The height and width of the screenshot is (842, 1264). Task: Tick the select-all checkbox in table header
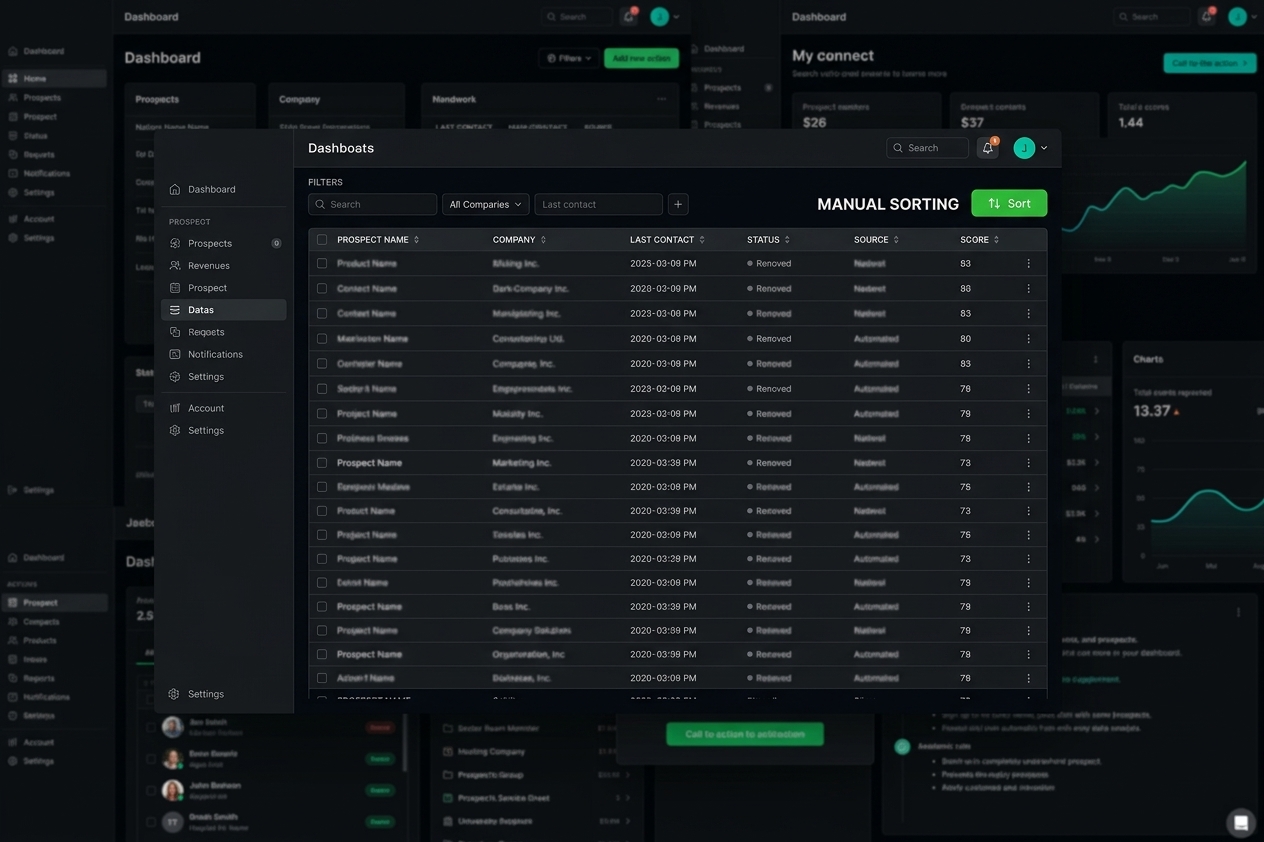coord(322,240)
